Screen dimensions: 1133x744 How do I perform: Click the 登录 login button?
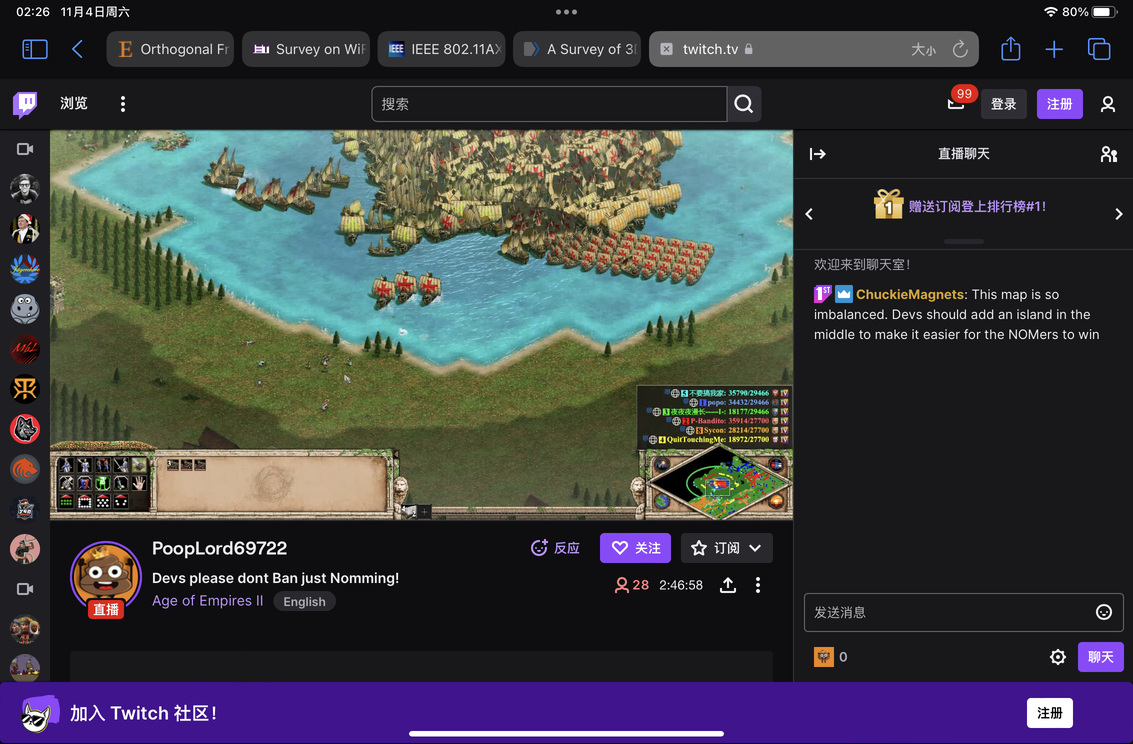(x=1003, y=104)
